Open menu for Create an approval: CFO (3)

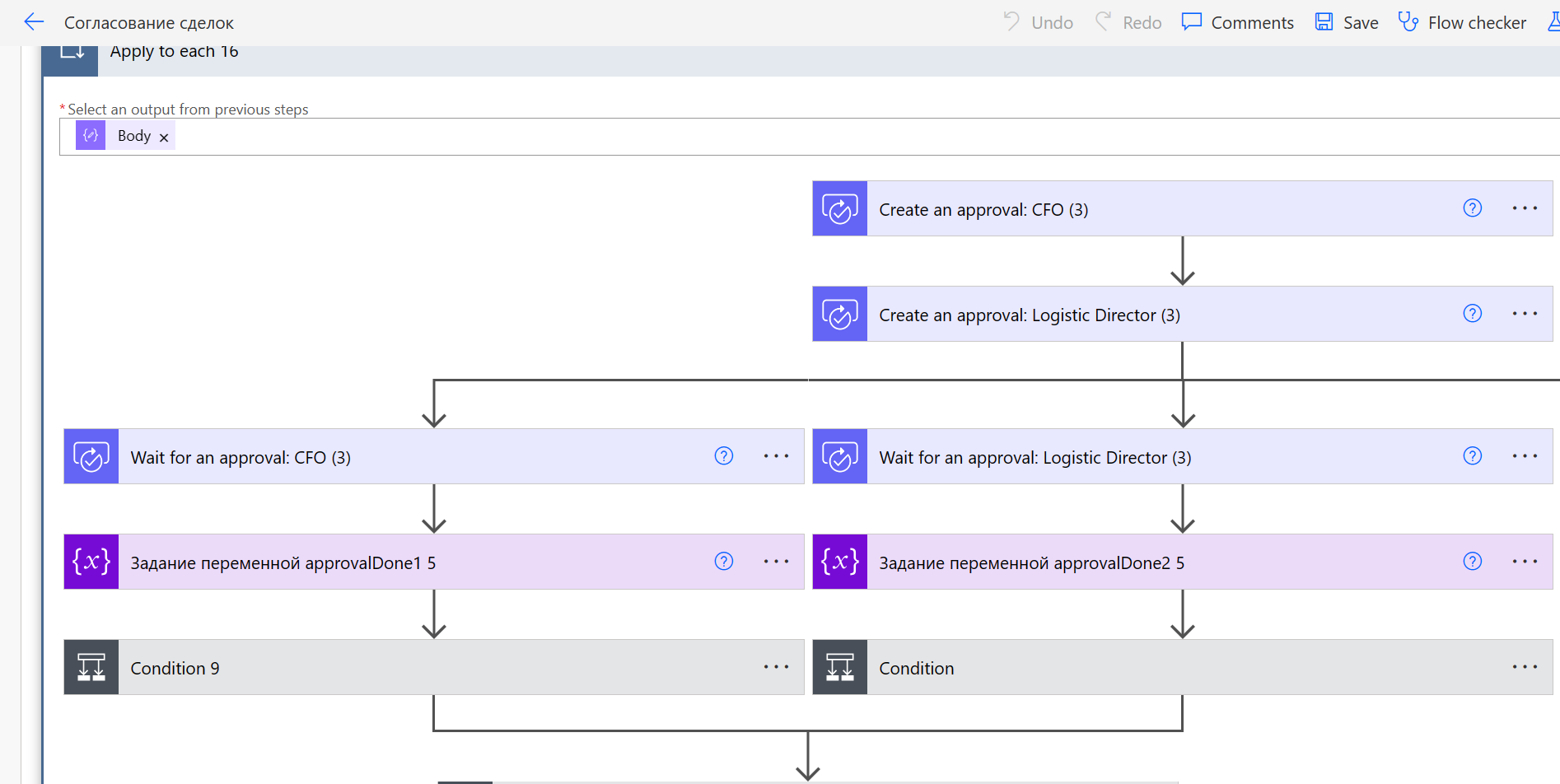1525,208
